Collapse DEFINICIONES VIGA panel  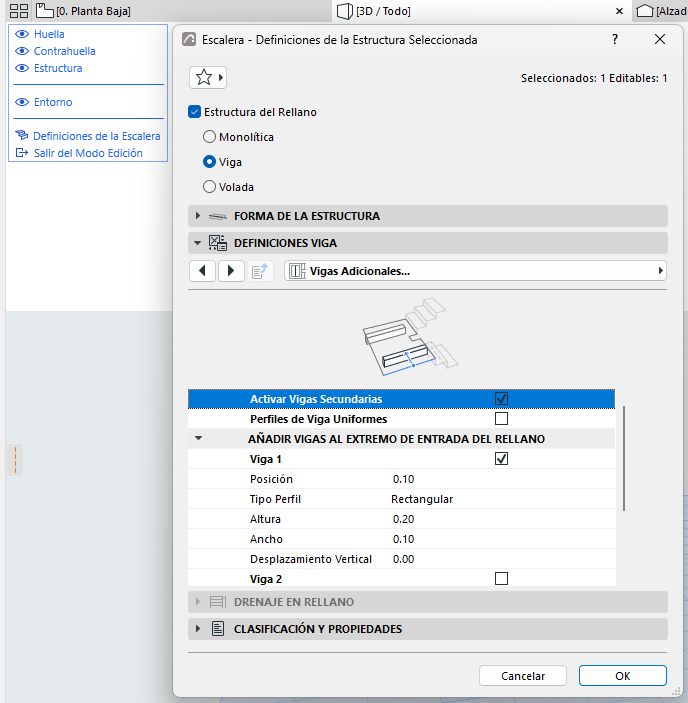pyautogui.click(x=197, y=243)
